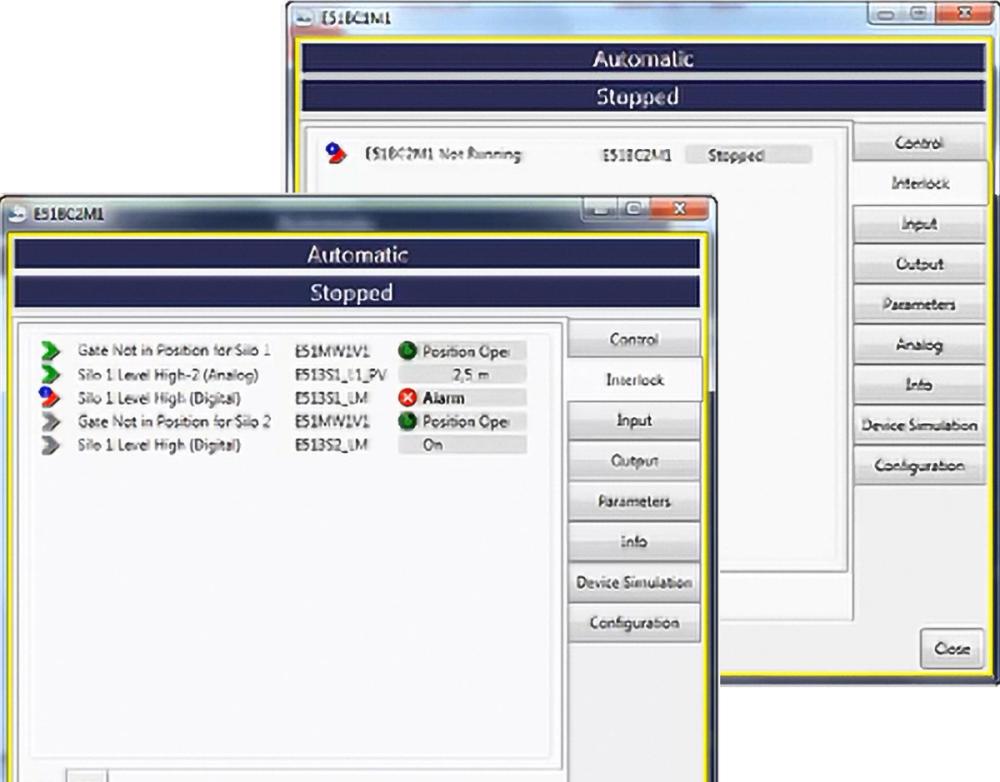Click Close button in back window
The height and width of the screenshot is (782, 1000).
point(952,649)
